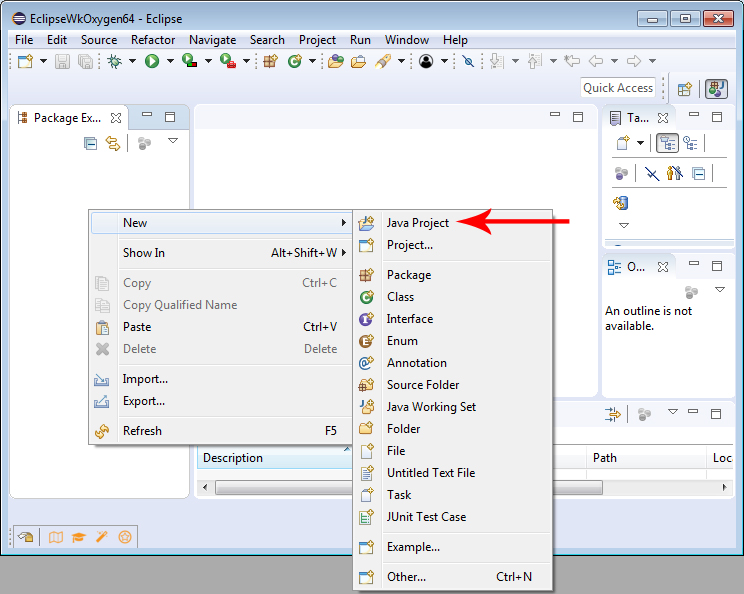Open Show In submenu
The image size is (744, 594).
coord(221,253)
